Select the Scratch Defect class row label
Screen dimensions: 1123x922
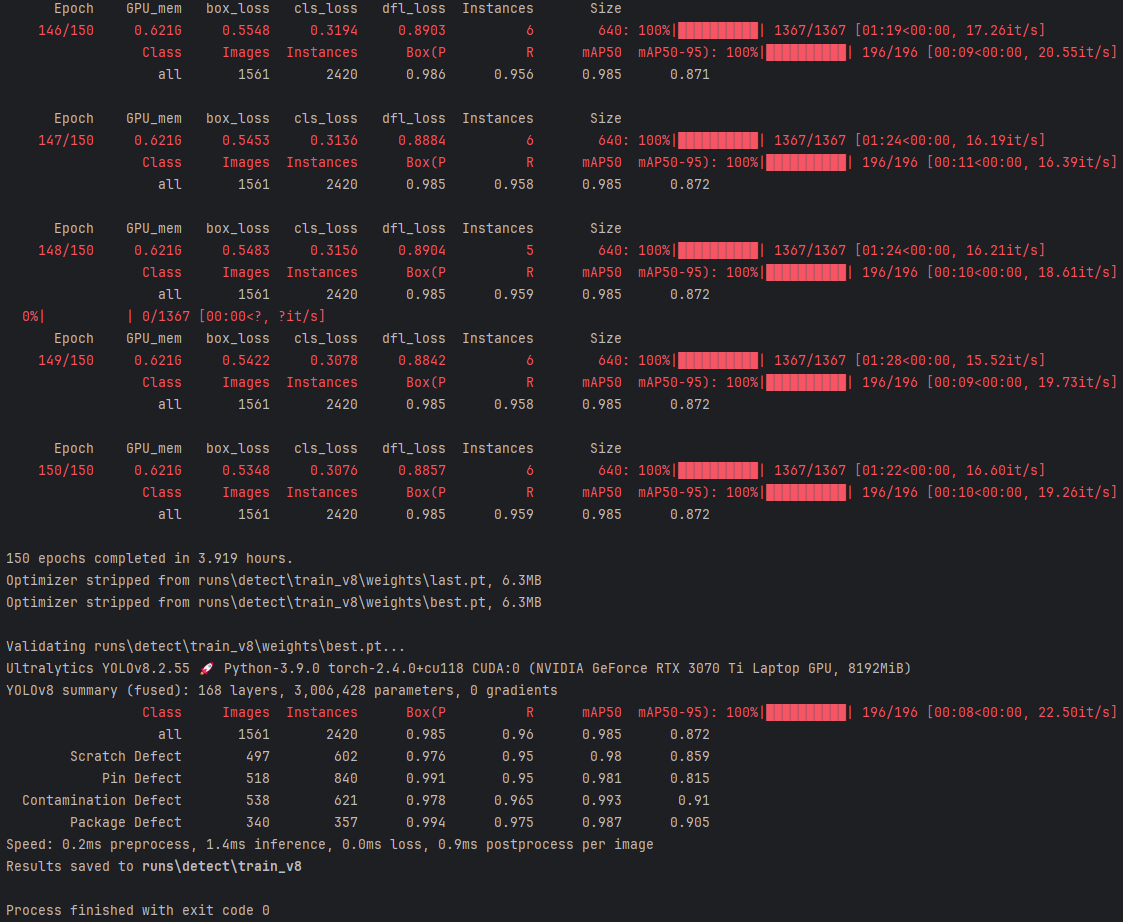(126, 756)
